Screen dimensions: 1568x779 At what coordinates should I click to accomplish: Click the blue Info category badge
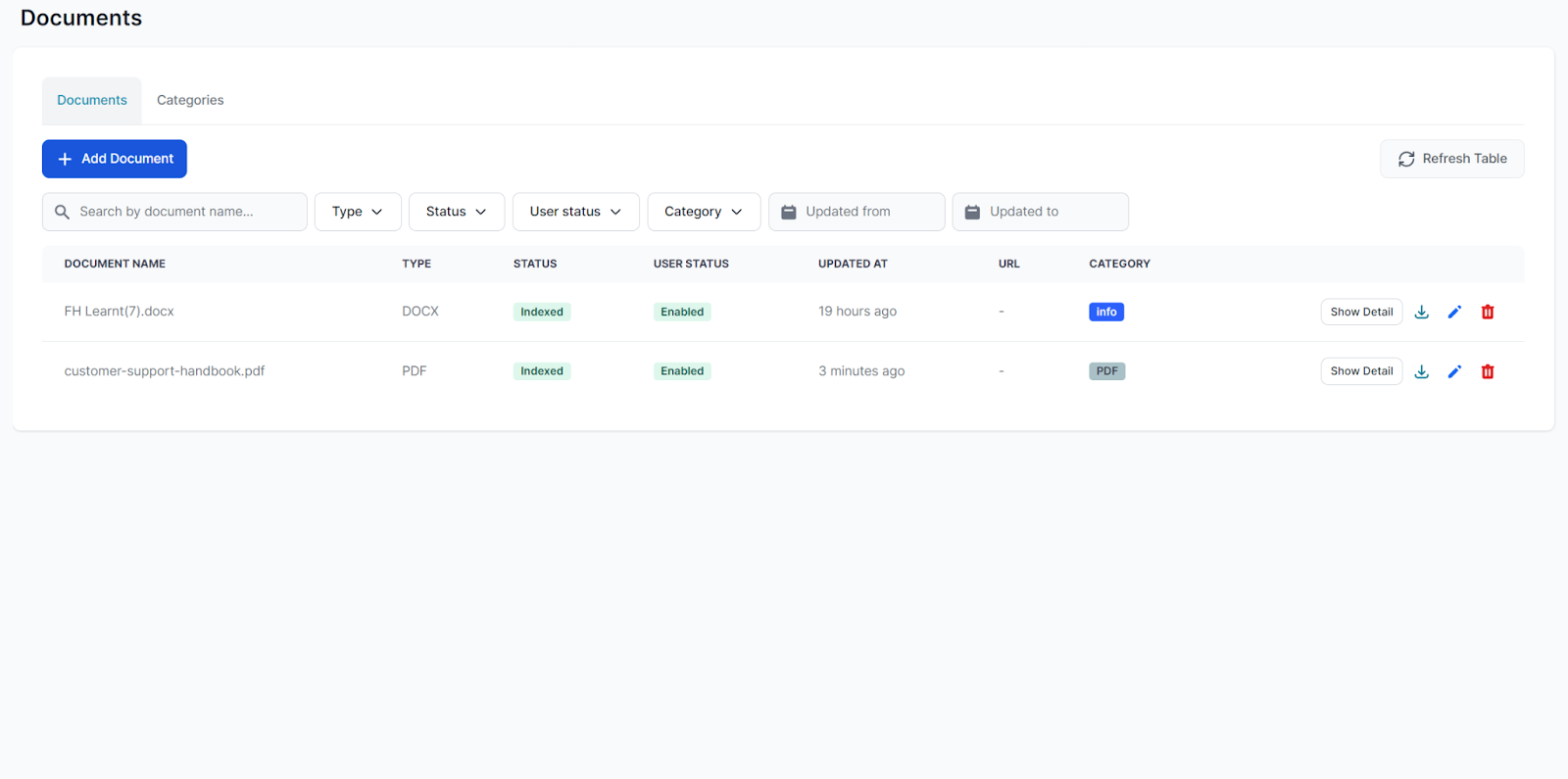[x=1105, y=312]
